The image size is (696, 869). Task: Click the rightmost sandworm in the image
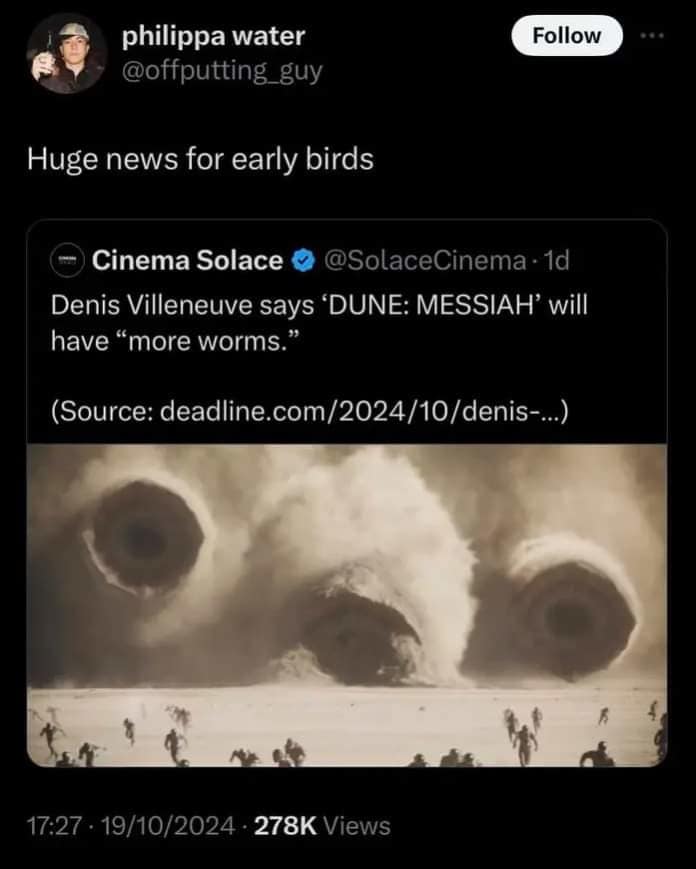pyautogui.click(x=570, y=603)
